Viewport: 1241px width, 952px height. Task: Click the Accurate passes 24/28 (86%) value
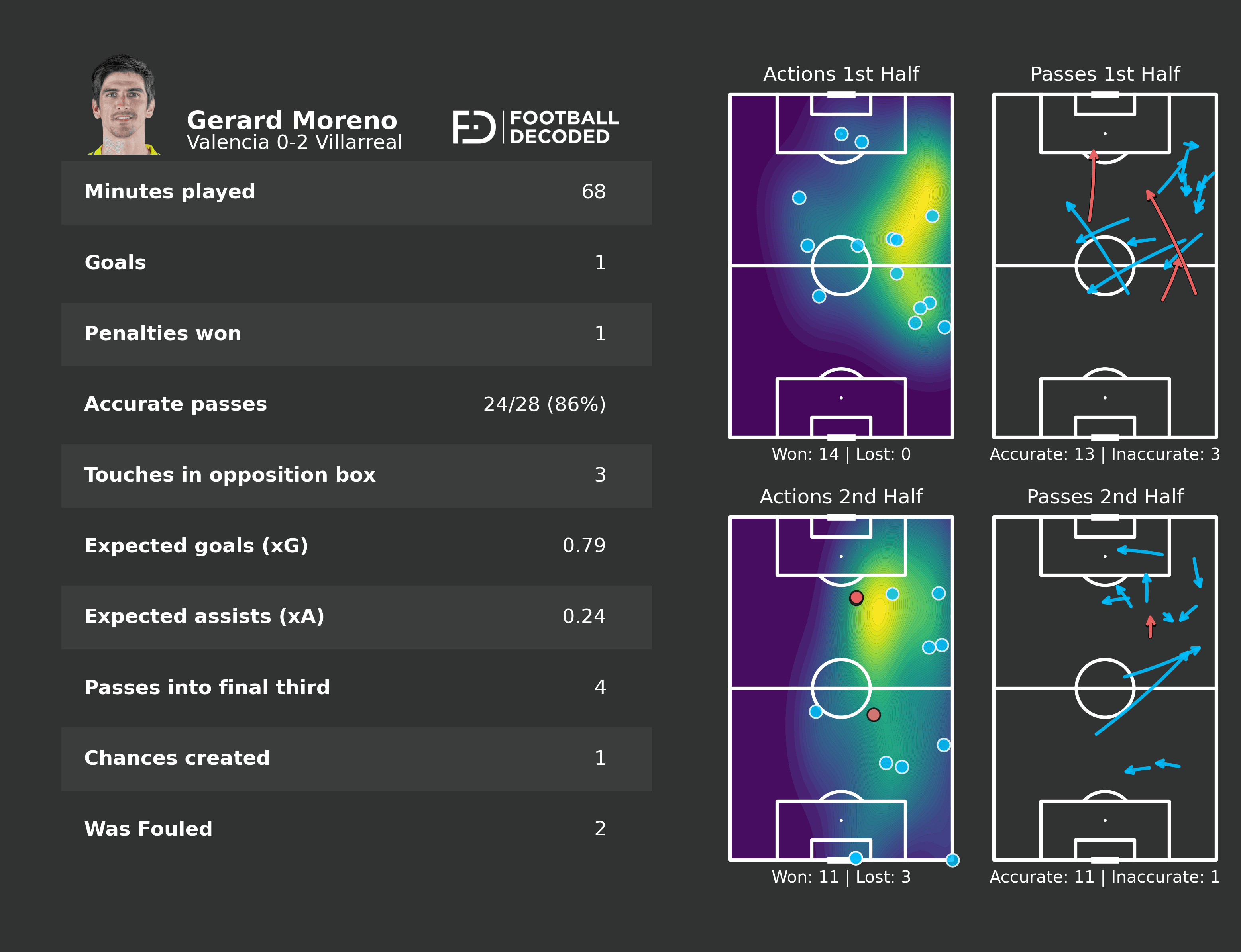544,405
